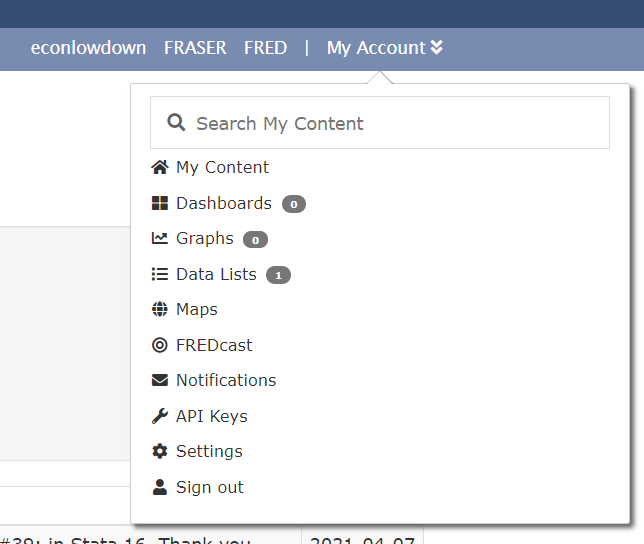The width and height of the screenshot is (644, 544).
Task: Collapse the My Account dropdown chevron
Action: coord(437,48)
